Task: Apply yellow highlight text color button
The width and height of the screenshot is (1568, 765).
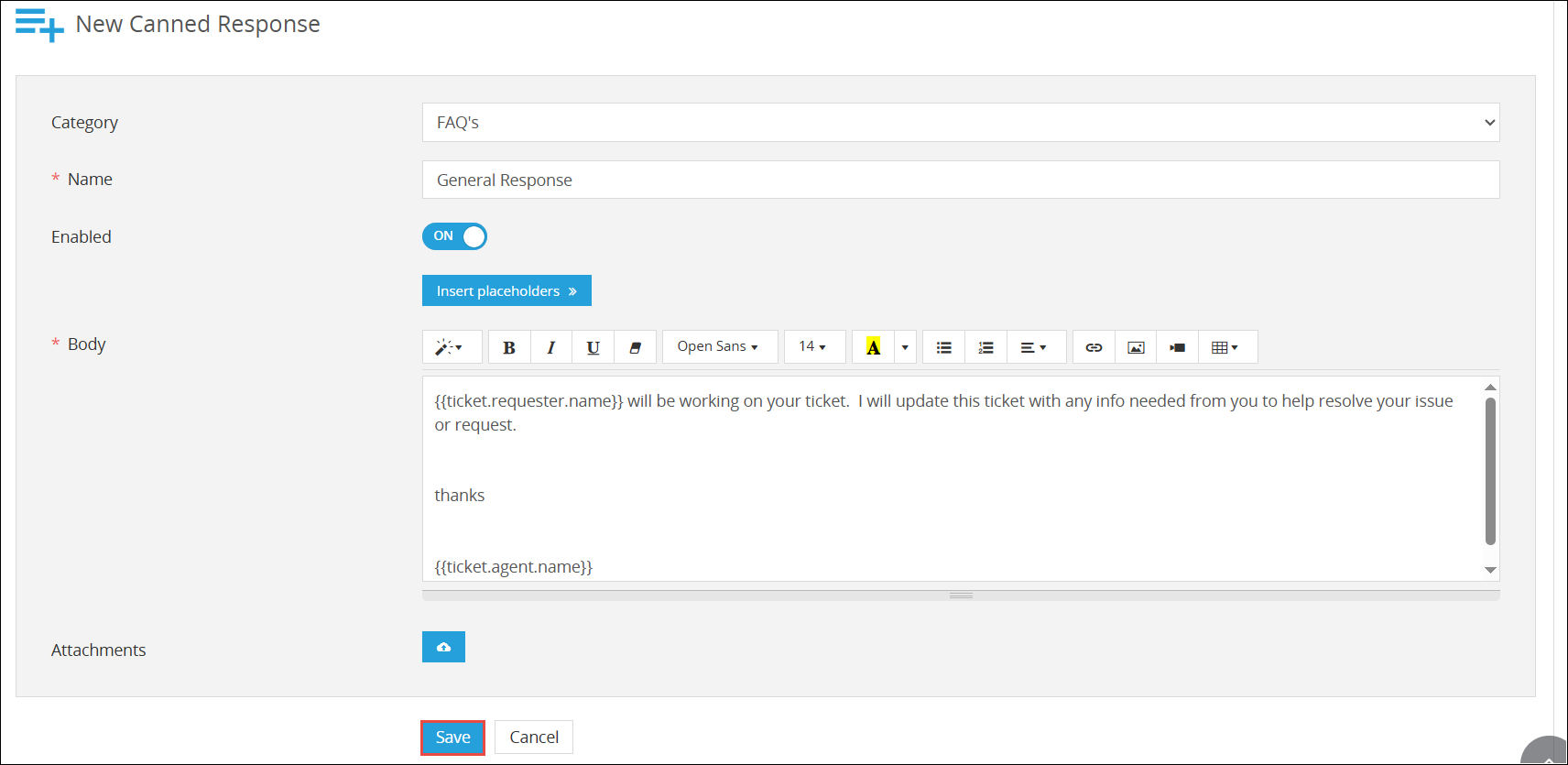Action: (x=873, y=347)
